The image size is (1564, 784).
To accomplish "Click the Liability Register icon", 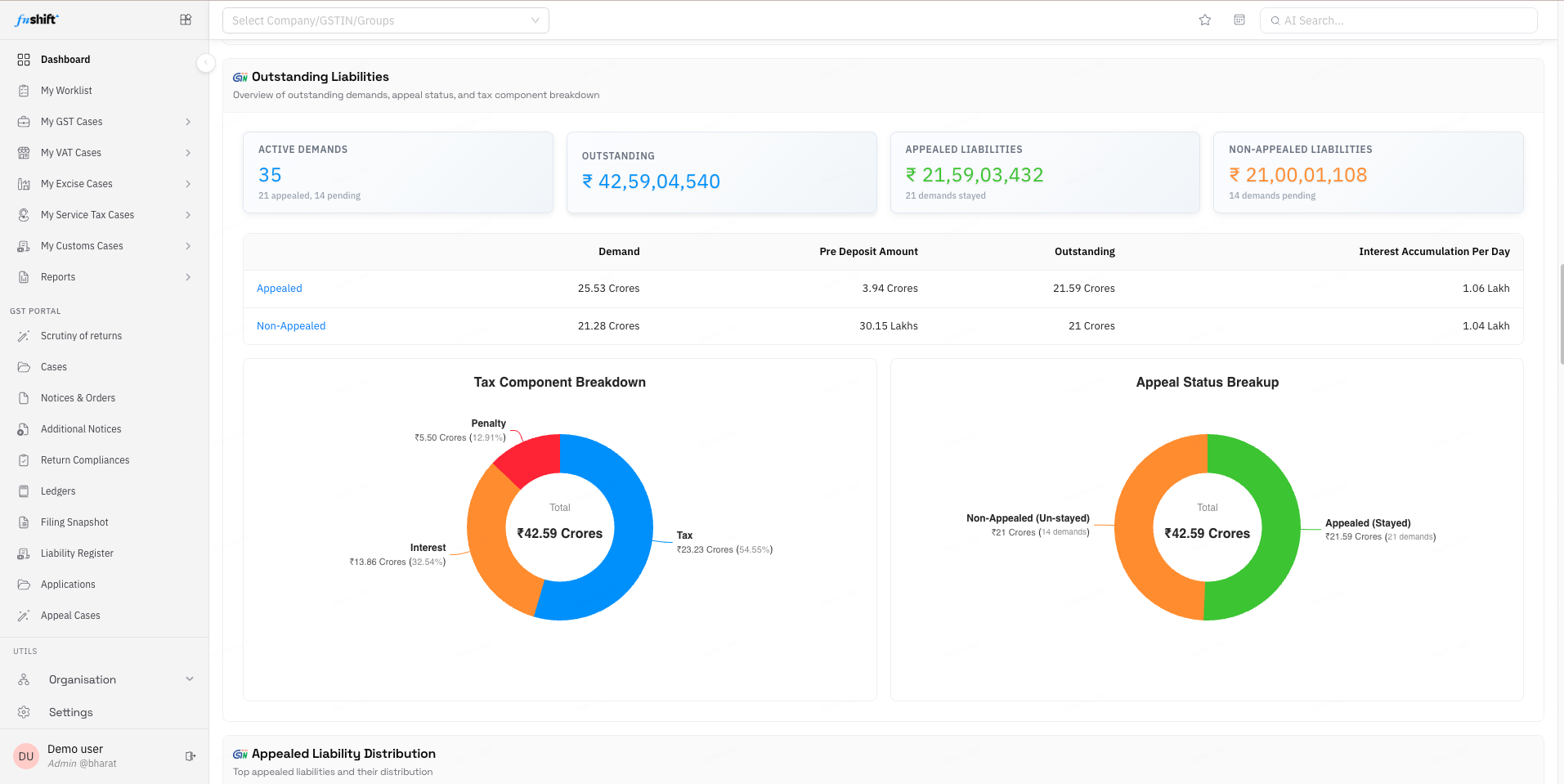I will click(x=24, y=553).
